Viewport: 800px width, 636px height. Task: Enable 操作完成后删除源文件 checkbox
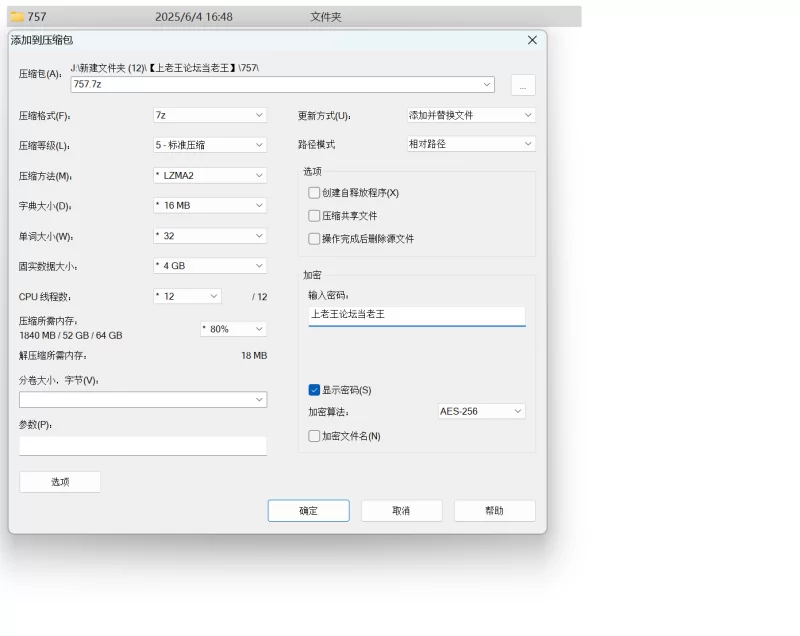(x=314, y=239)
